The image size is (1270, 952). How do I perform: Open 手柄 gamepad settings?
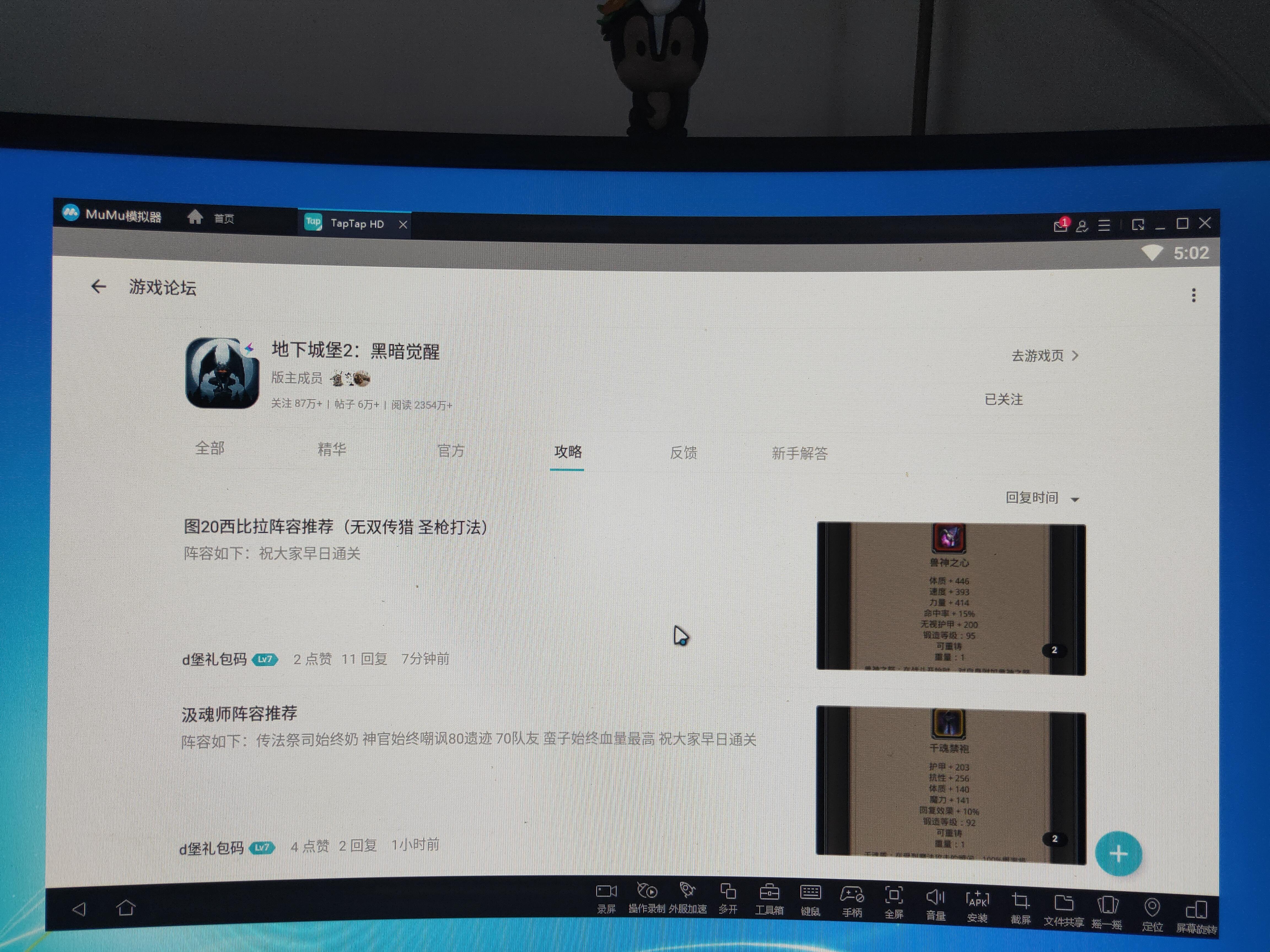tap(851, 902)
